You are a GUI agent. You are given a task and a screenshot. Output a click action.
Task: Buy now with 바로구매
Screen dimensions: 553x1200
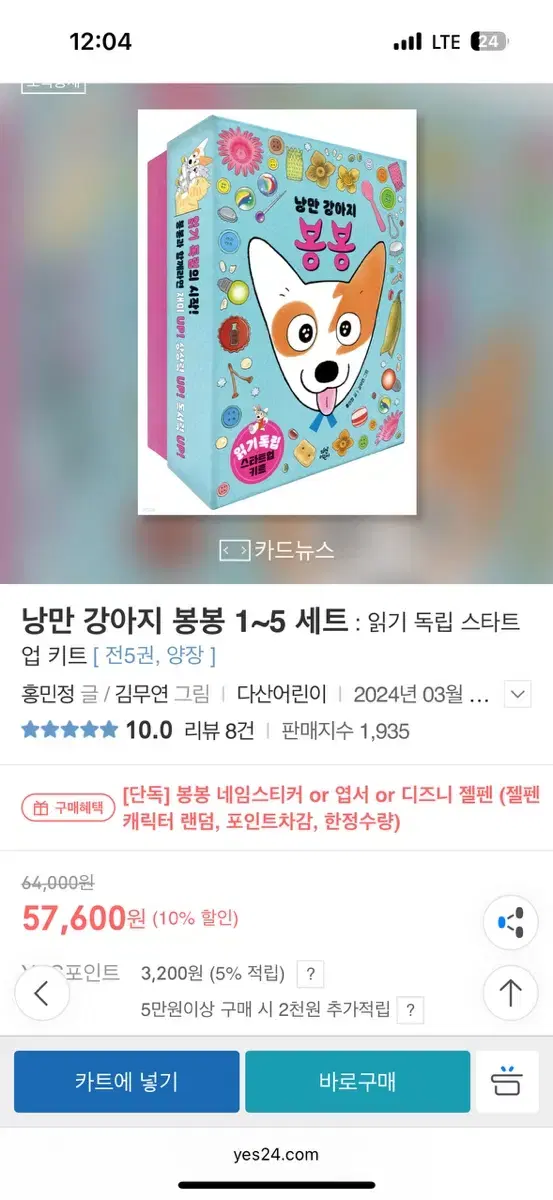click(x=357, y=1081)
